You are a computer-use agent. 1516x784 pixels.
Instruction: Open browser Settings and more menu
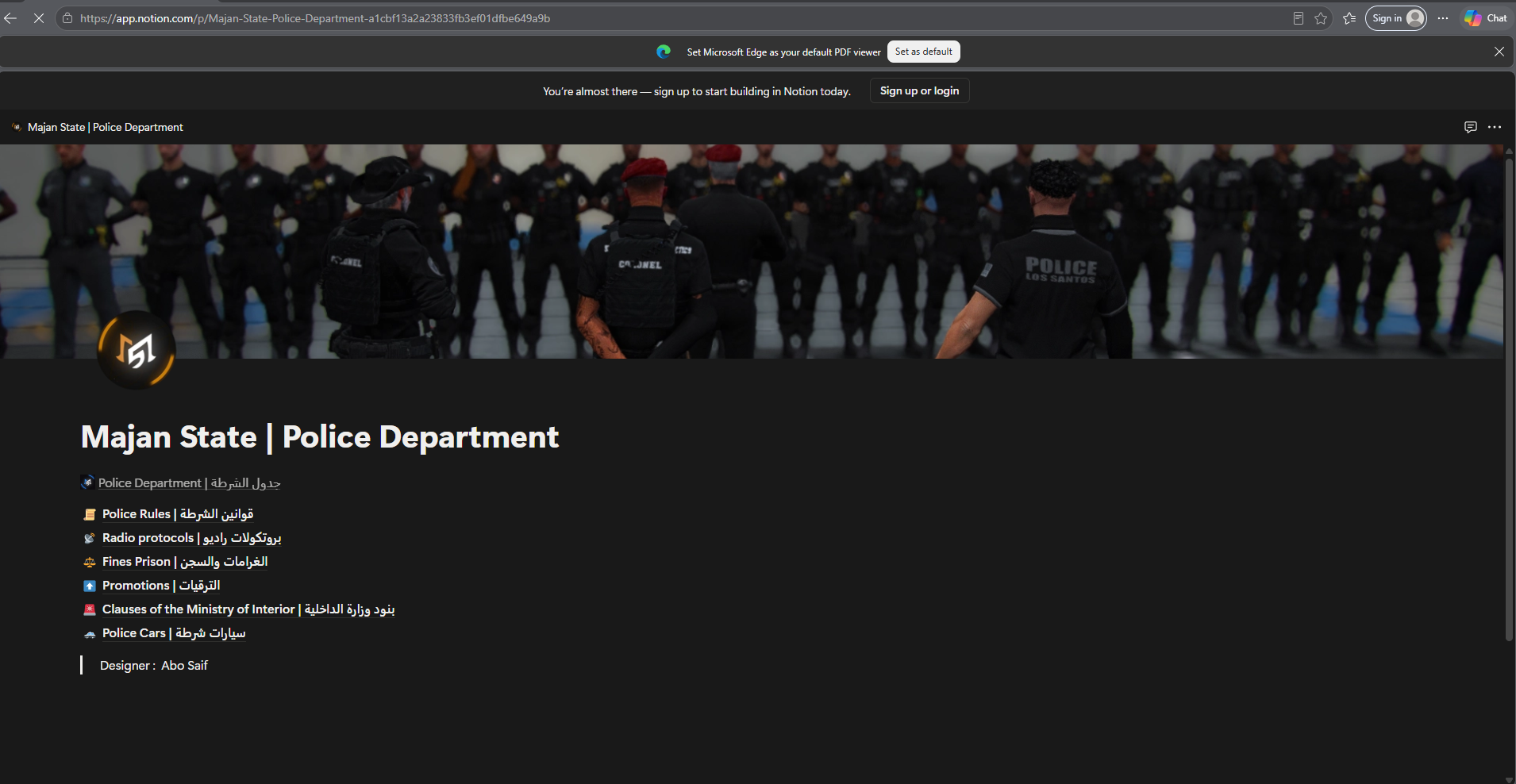tap(1443, 18)
